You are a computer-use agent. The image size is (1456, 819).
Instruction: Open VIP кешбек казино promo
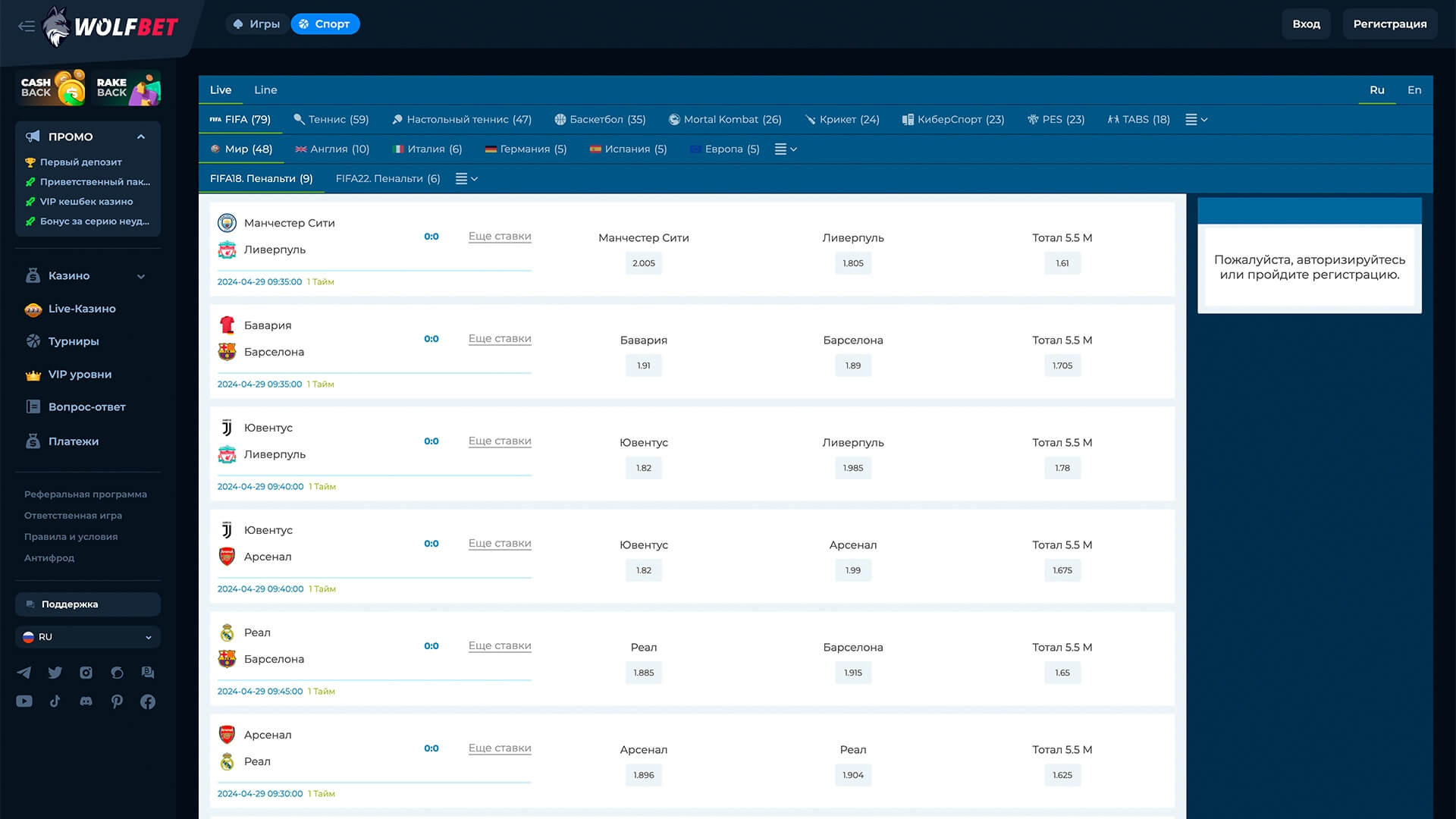tap(86, 202)
